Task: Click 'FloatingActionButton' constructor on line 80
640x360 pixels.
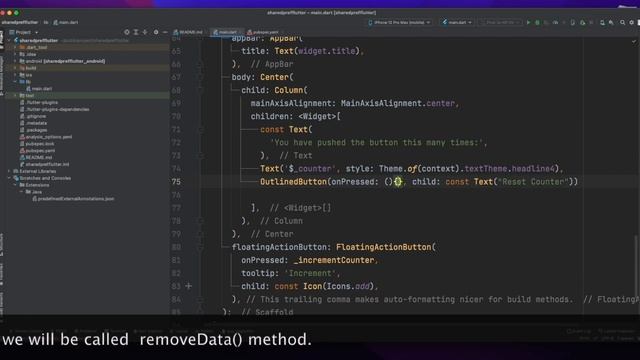Action: coord(384,247)
